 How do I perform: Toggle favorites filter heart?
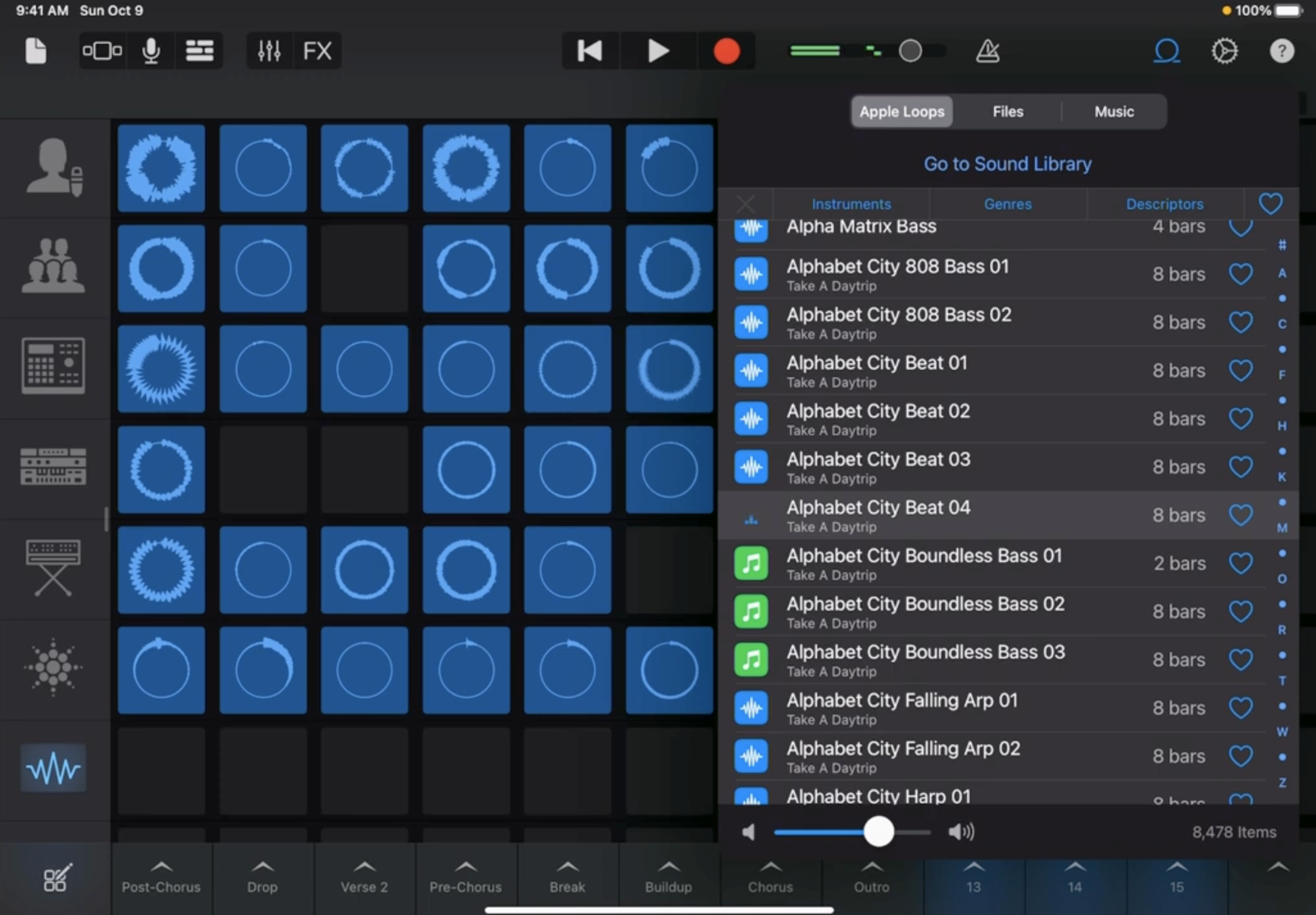(x=1270, y=203)
